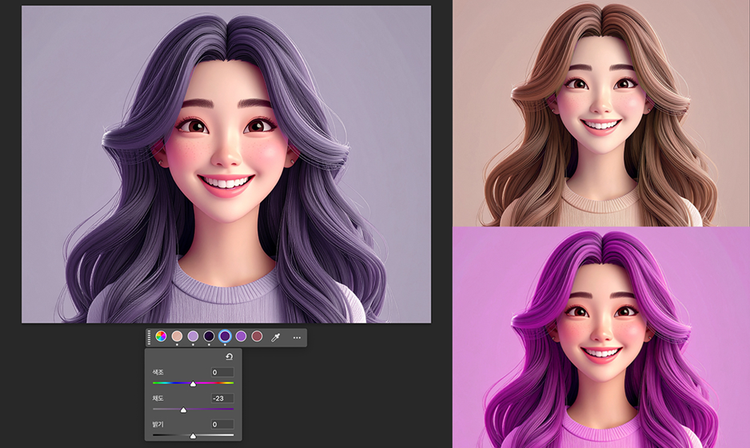
Task: Click the 채도 label
Action: coord(158,398)
